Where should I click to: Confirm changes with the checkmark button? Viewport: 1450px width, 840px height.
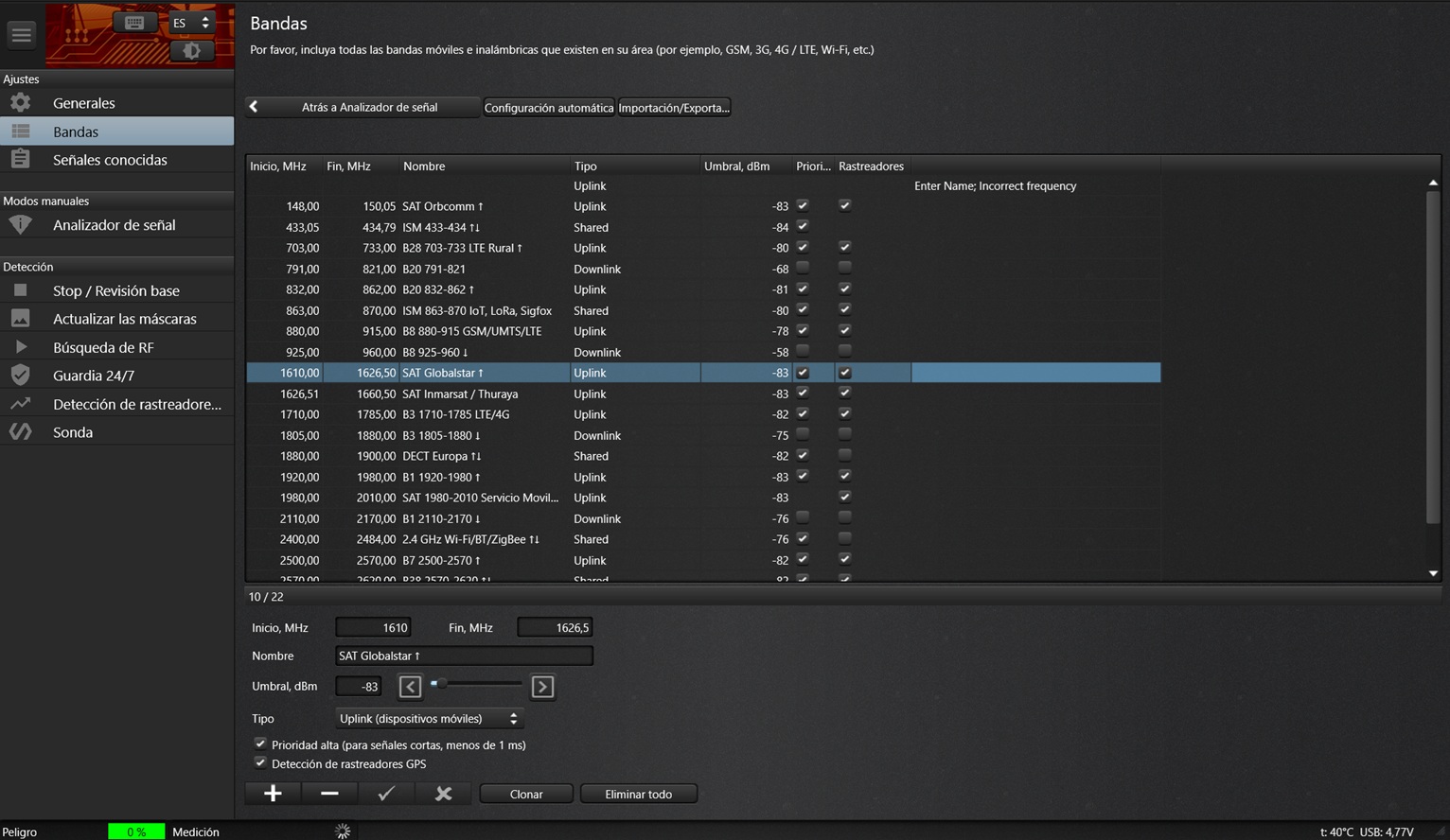coord(386,794)
